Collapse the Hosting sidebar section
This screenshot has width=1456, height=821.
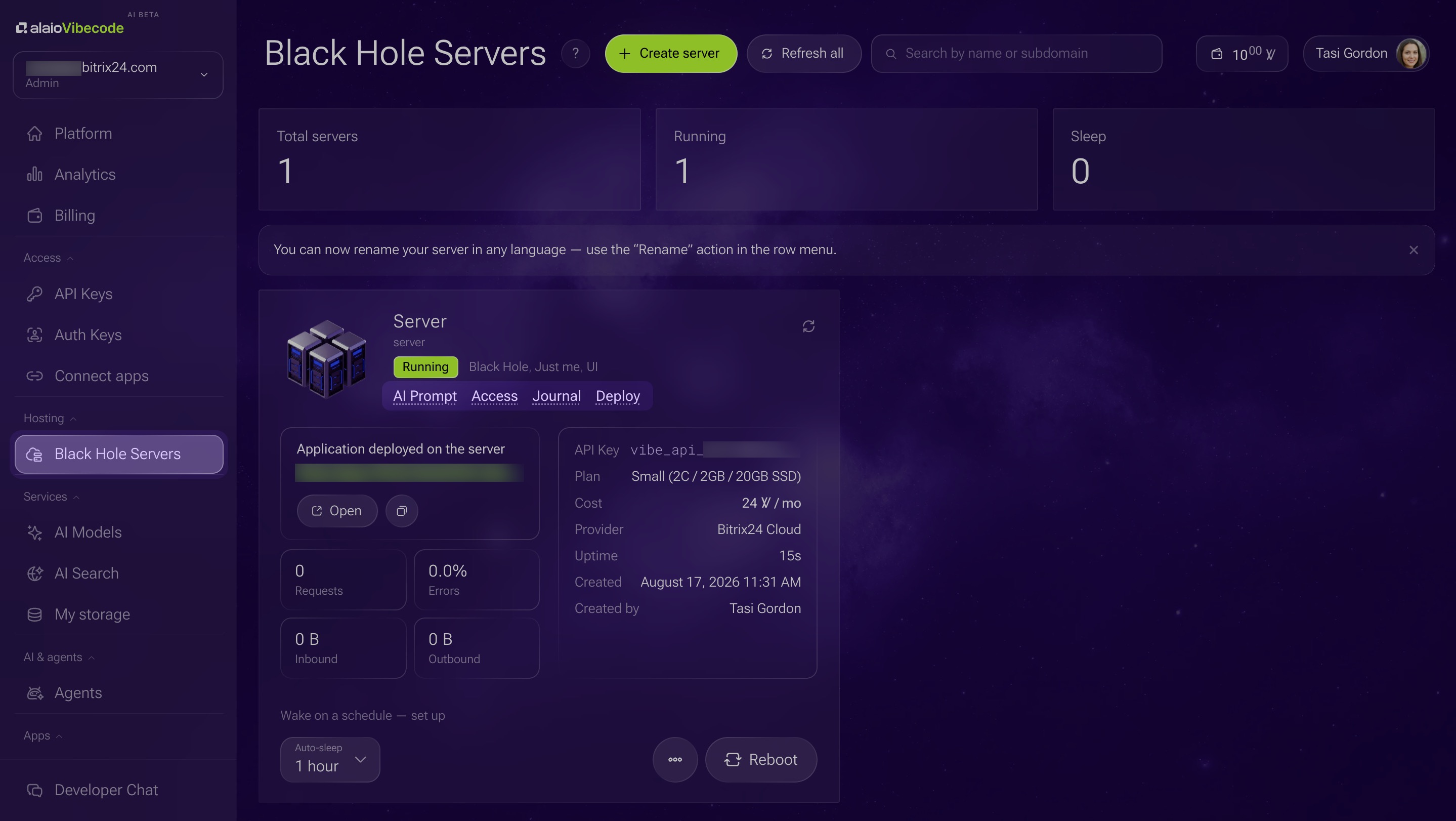50,419
